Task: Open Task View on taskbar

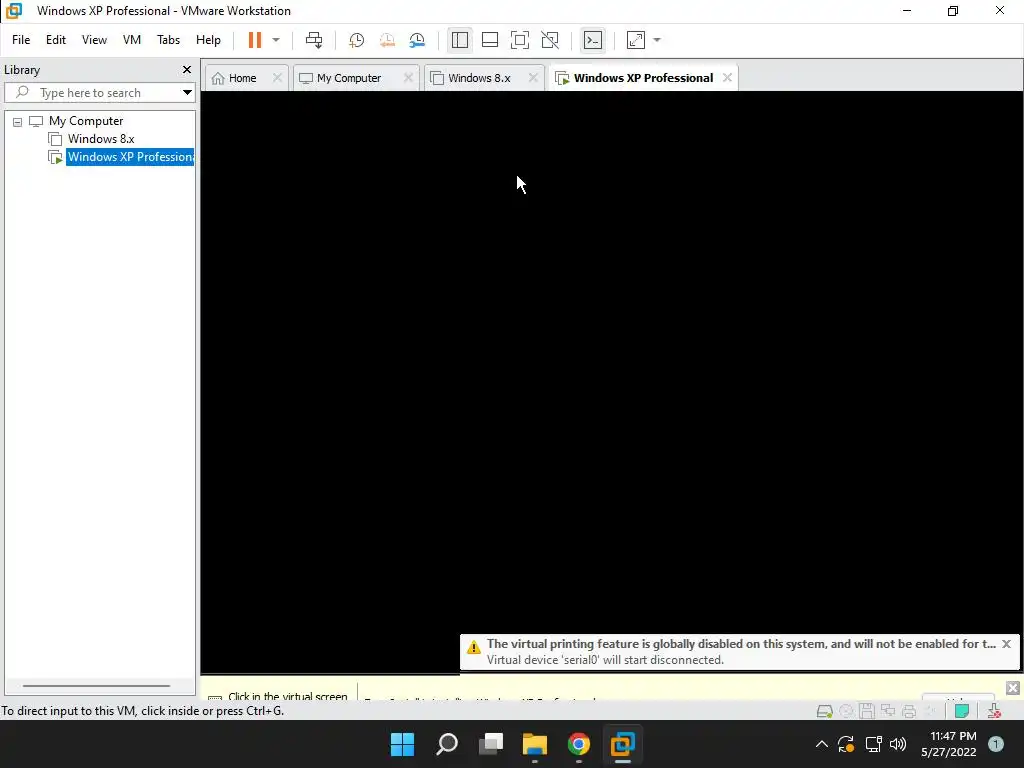Action: [x=491, y=744]
